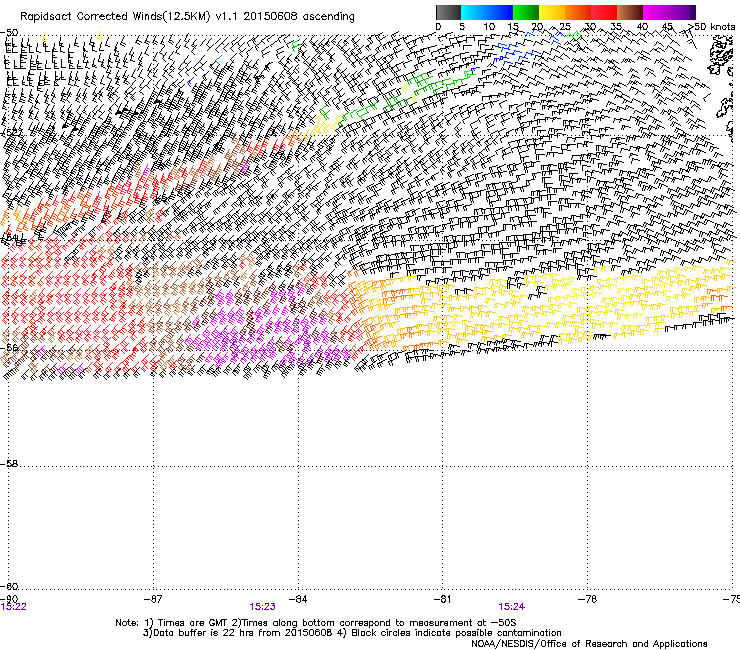Click the '>50 knots' legend label

[711, 26]
